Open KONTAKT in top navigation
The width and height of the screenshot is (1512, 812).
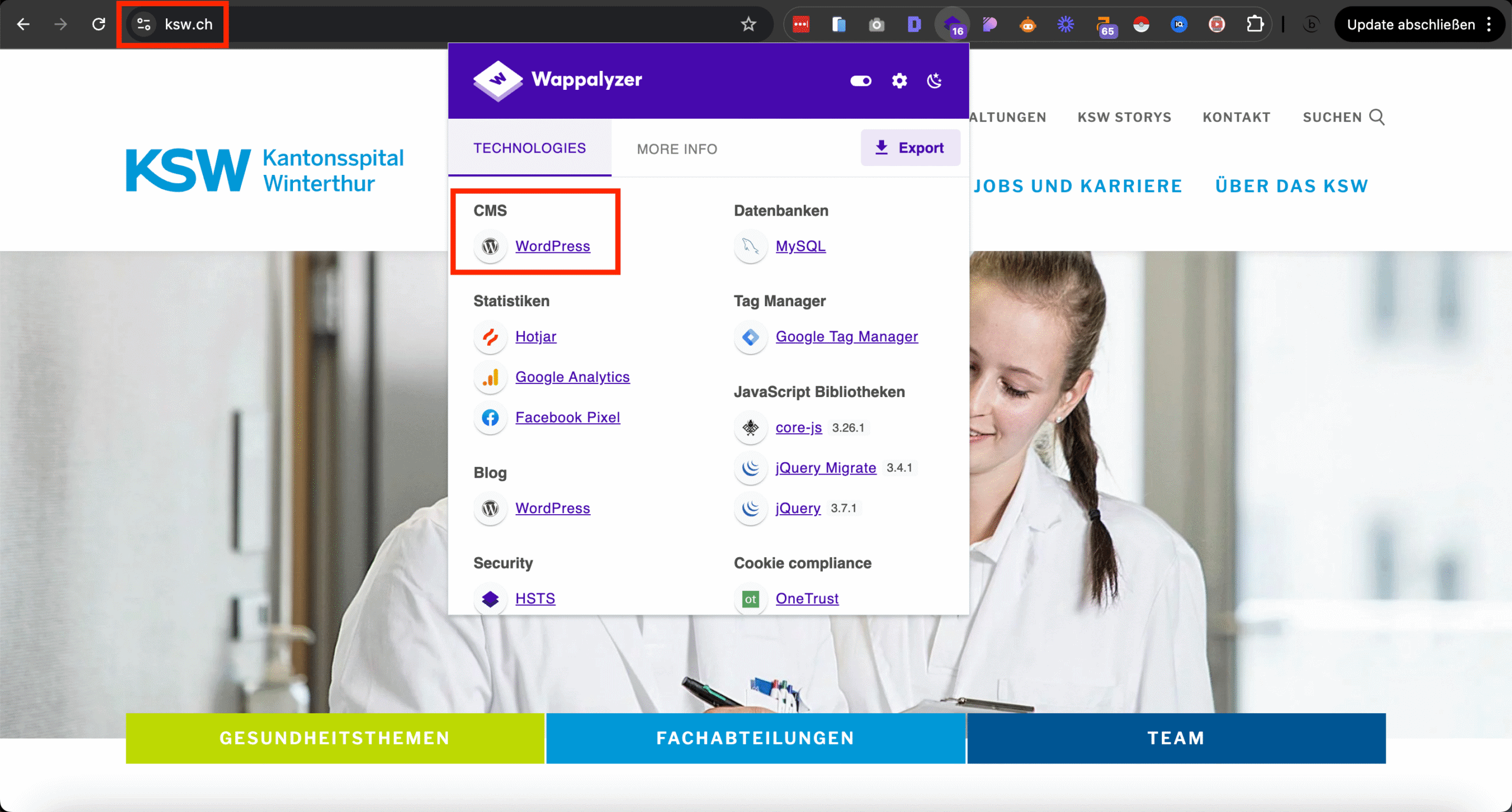[x=1237, y=117]
